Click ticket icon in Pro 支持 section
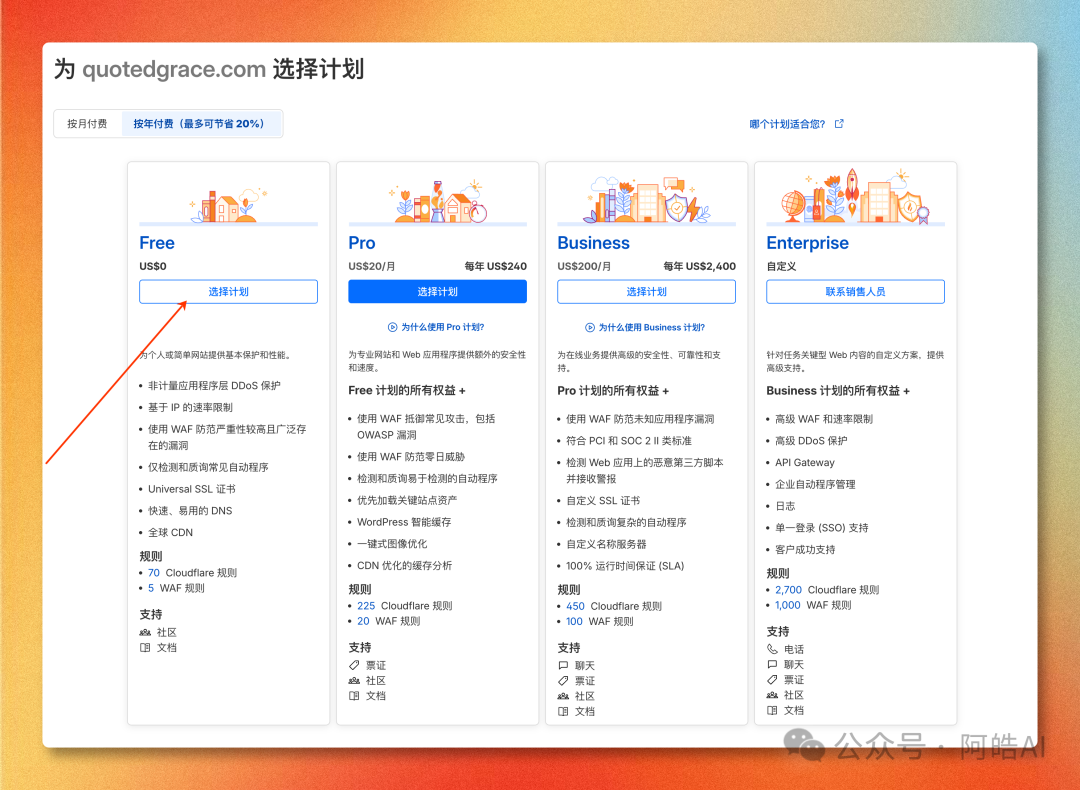The width and height of the screenshot is (1080, 790). pyautogui.click(x=354, y=665)
